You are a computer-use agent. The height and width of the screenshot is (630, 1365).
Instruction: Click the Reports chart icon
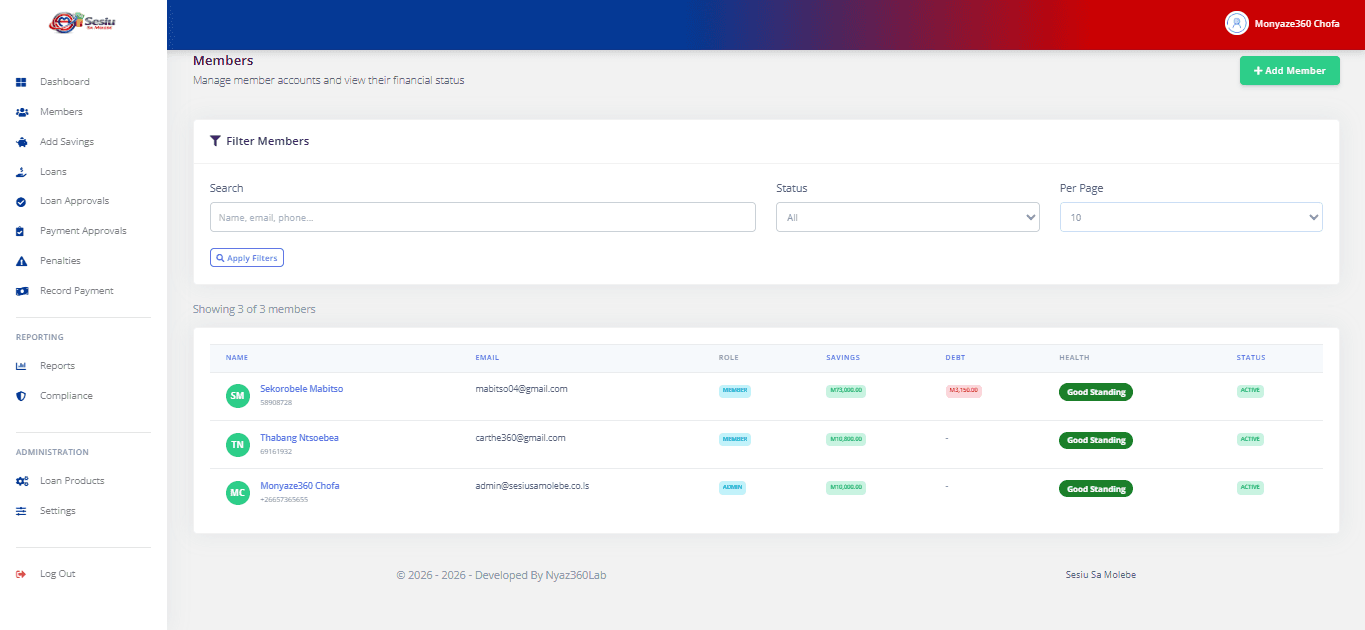(x=21, y=366)
